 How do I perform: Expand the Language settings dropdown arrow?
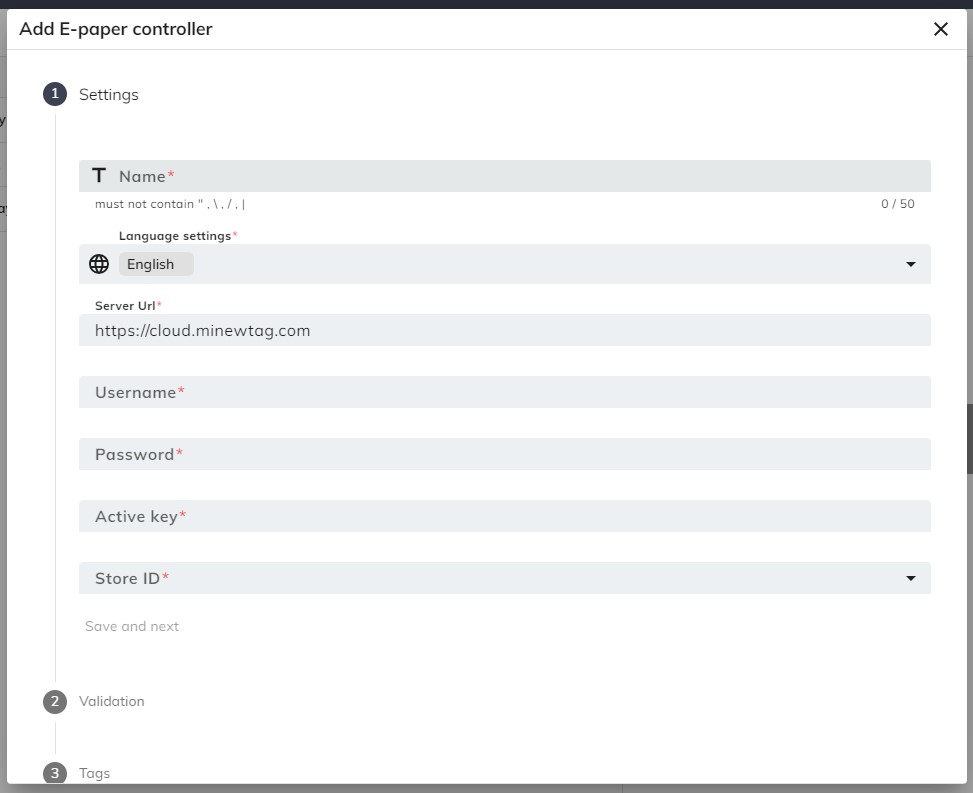tap(910, 264)
